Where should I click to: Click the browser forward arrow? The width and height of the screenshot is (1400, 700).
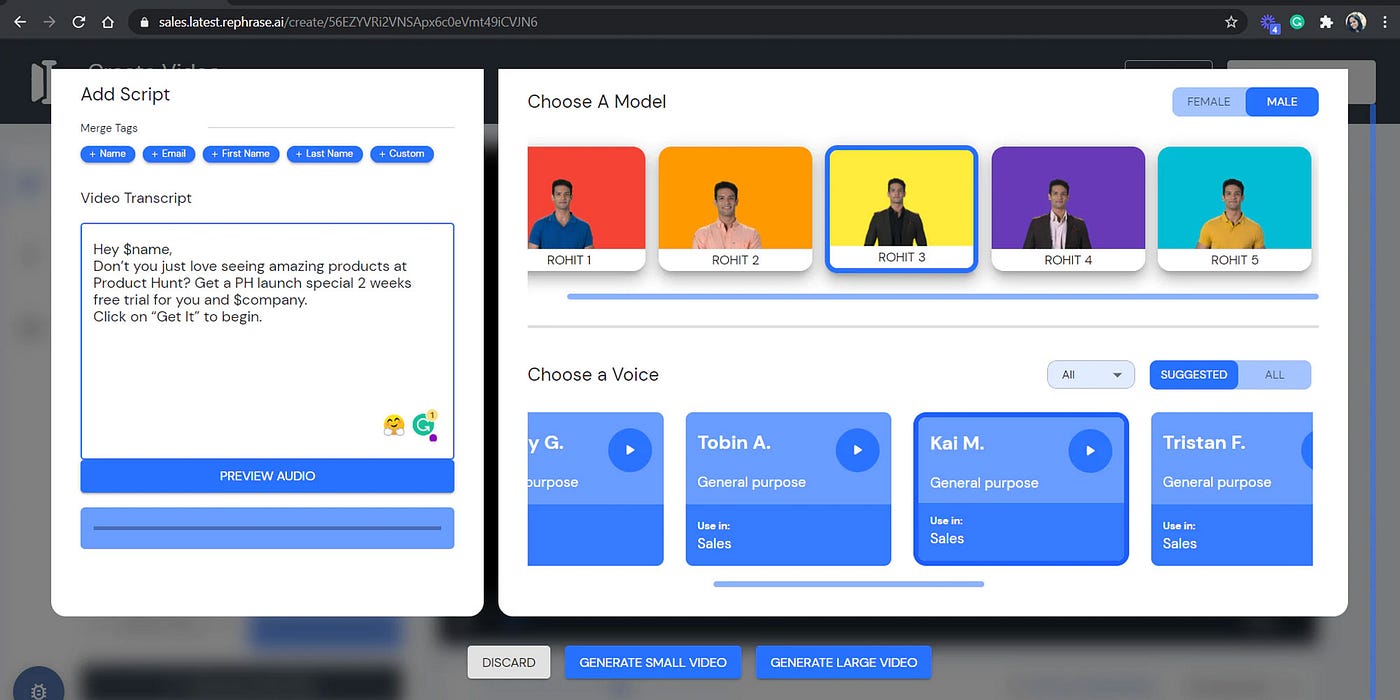click(x=50, y=21)
